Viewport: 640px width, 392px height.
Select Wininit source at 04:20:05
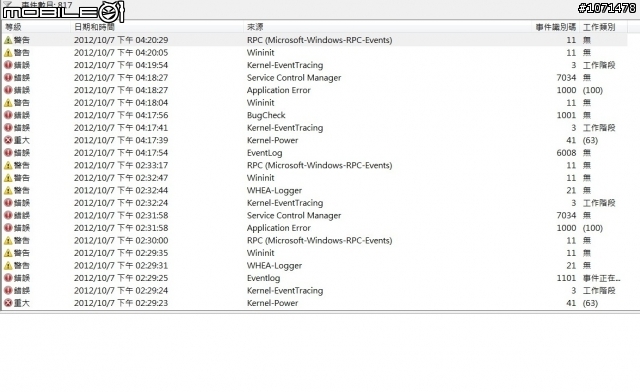(x=260, y=53)
